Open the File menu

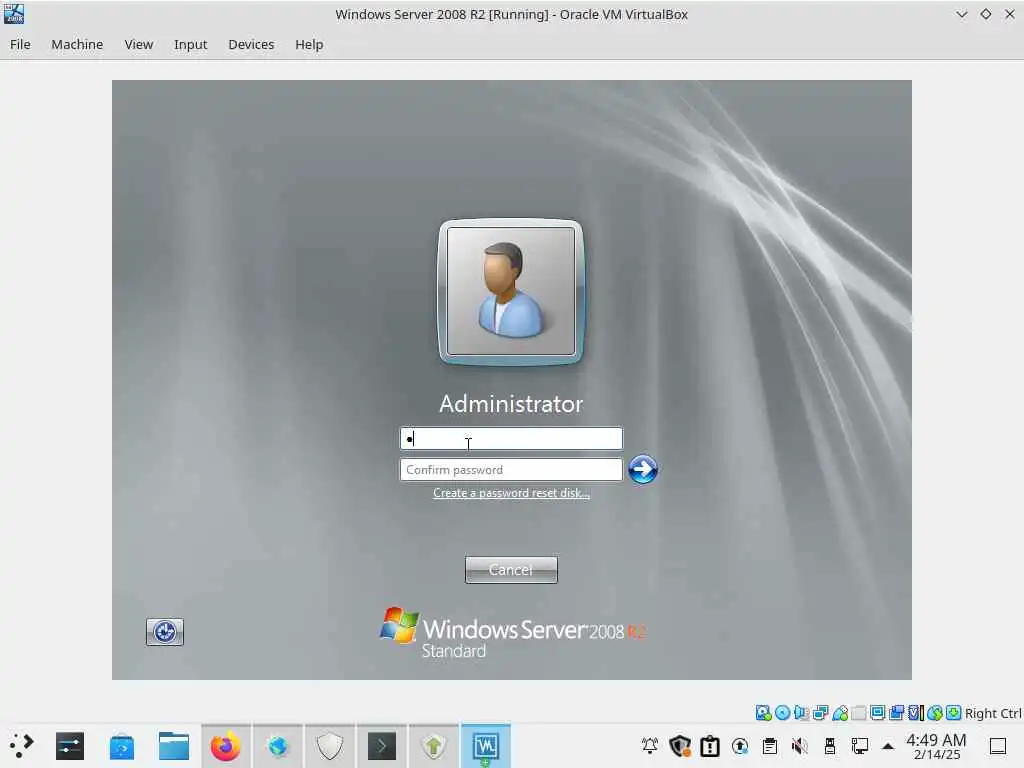point(20,44)
